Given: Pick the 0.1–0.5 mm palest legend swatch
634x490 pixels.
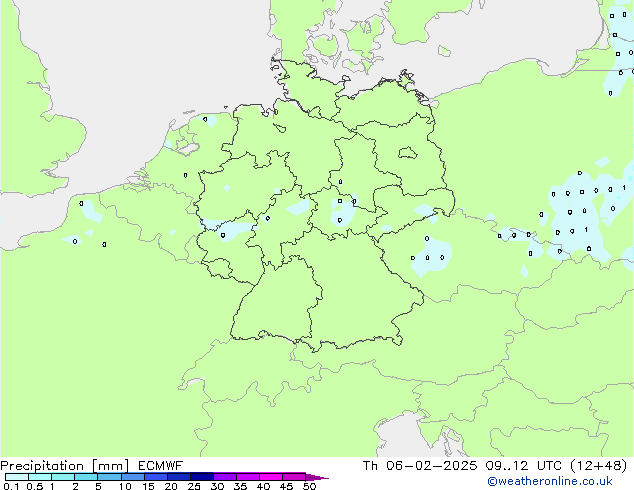Looking at the screenshot, I should pos(17,477).
